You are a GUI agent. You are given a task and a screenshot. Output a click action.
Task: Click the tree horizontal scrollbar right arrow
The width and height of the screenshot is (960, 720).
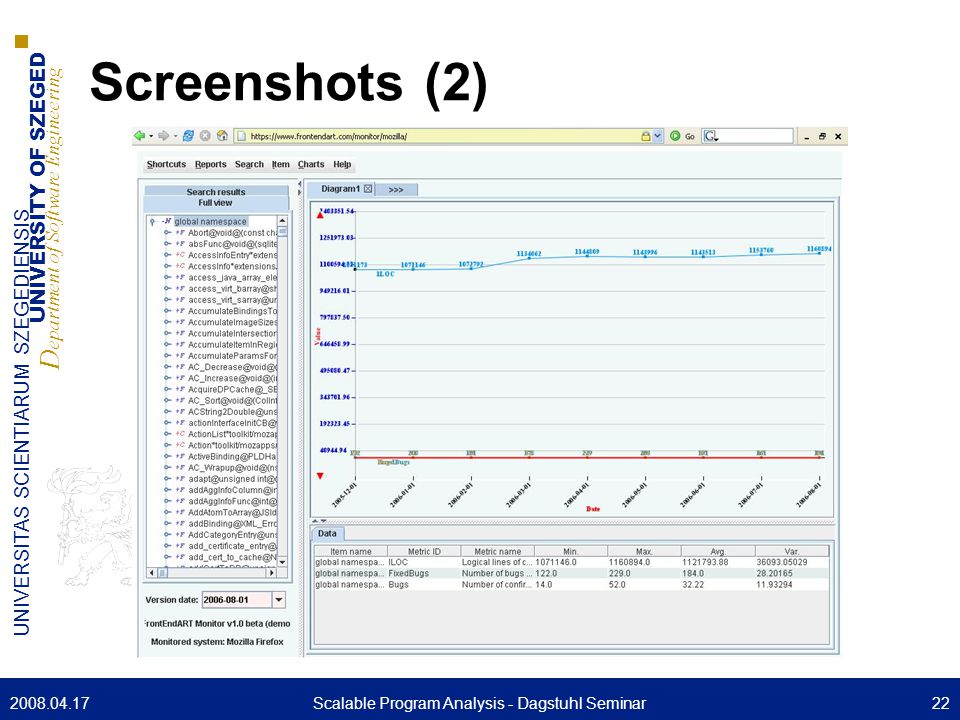[272, 573]
